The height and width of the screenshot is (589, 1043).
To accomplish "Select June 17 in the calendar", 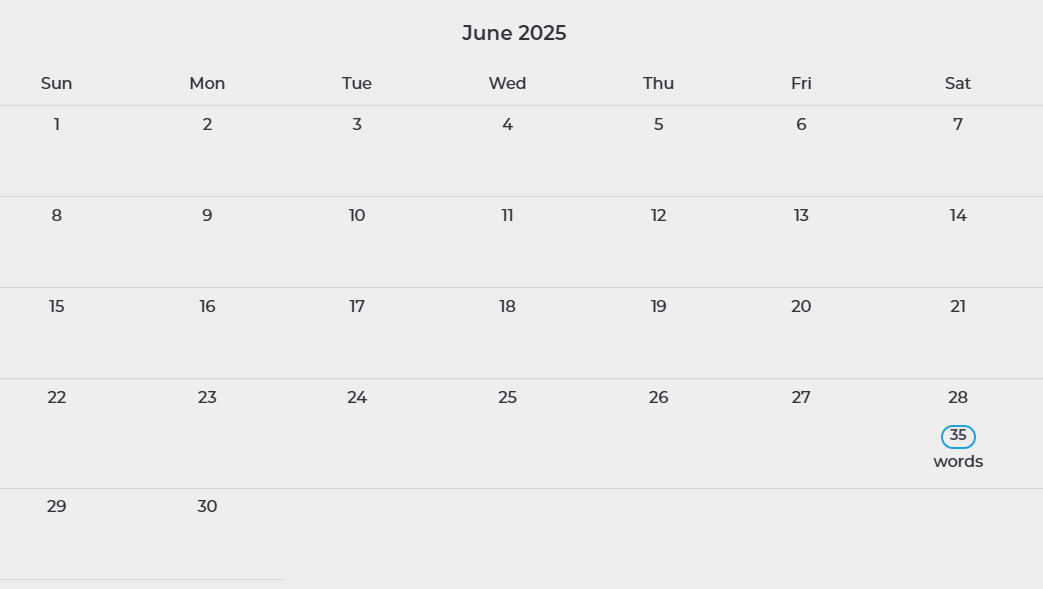I will pyautogui.click(x=357, y=307).
